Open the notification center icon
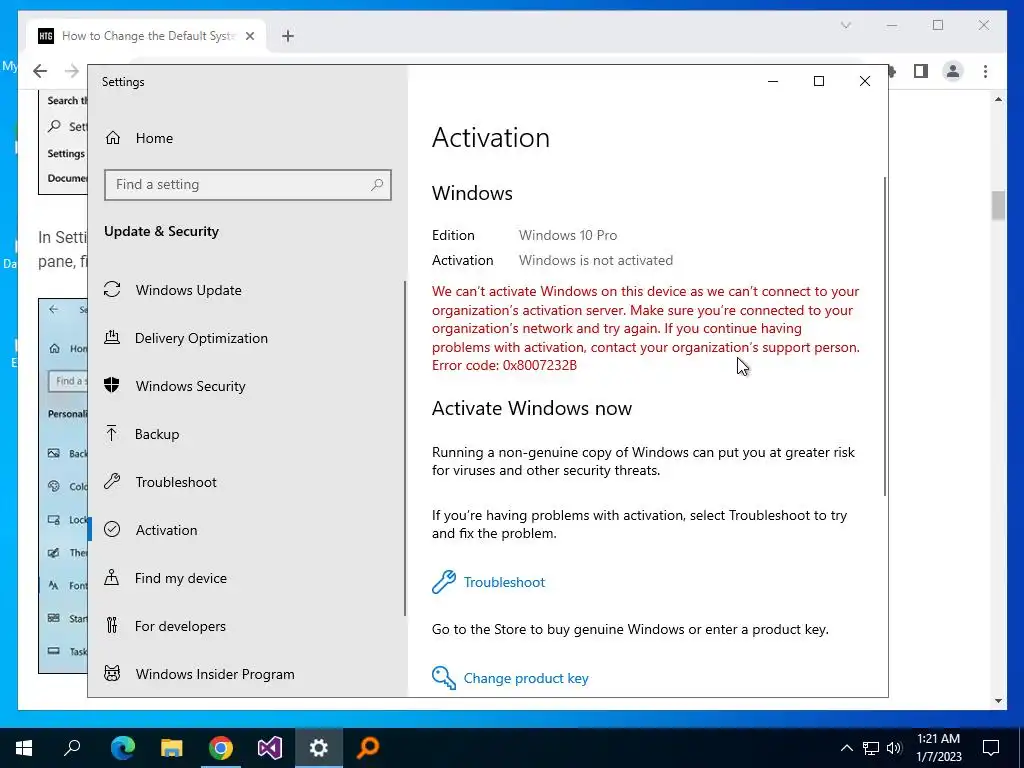The height and width of the screenshot is (768, 1024). click(991, 748)
